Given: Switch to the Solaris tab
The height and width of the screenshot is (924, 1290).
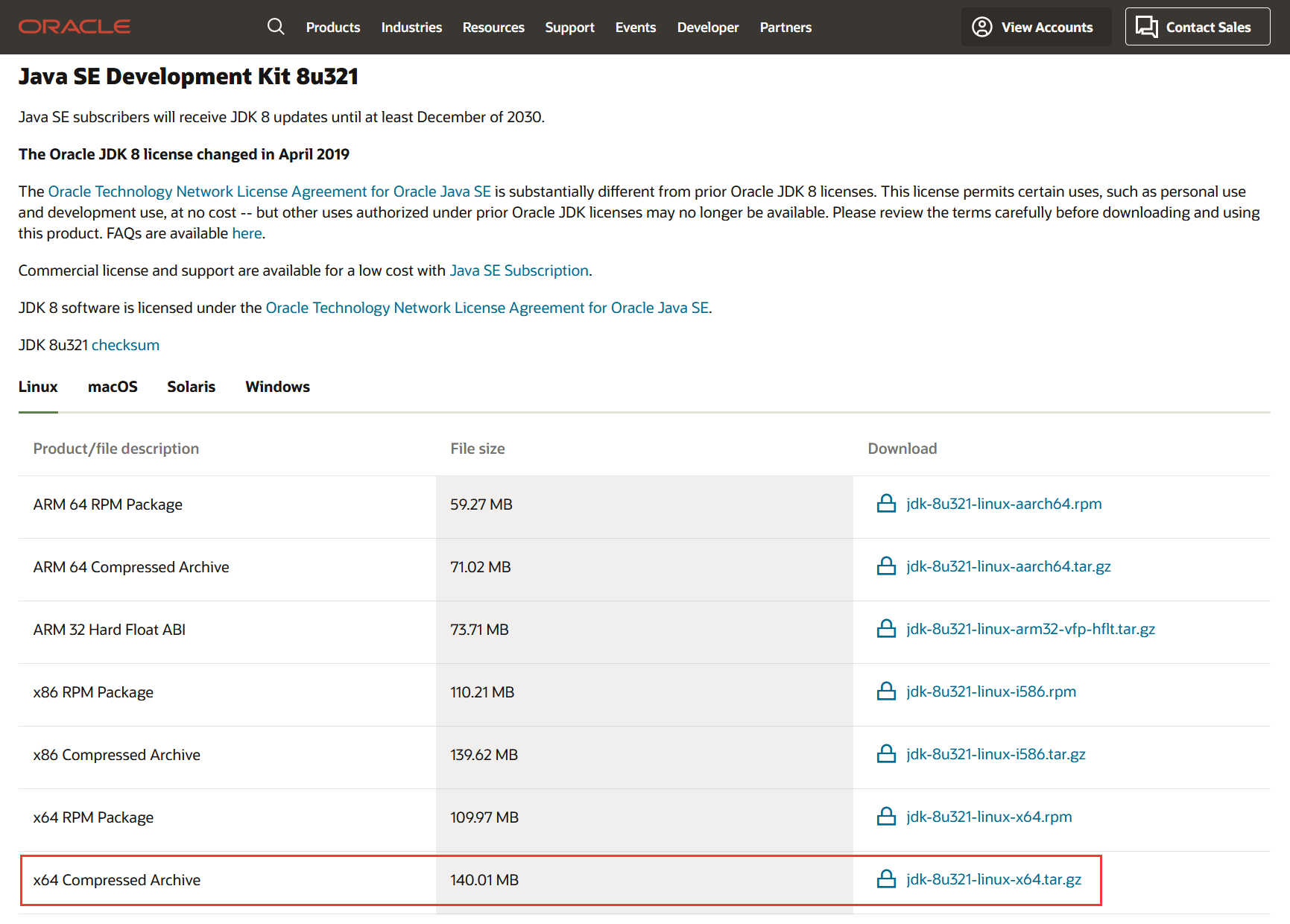Looking at the screenshot, I should (191, 387).
